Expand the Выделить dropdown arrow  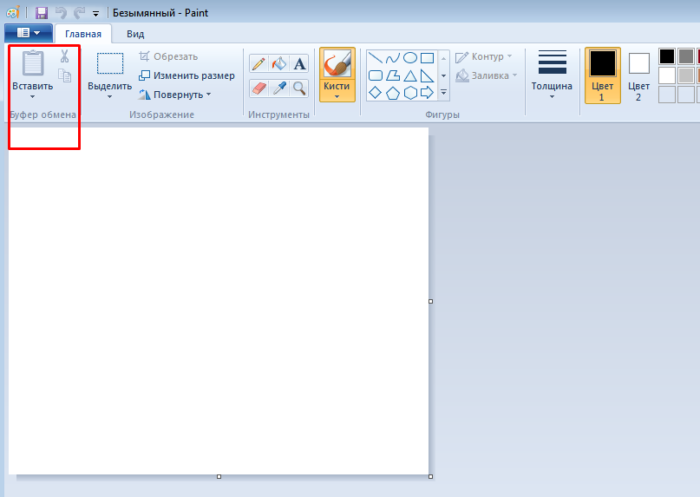[109, 96]
